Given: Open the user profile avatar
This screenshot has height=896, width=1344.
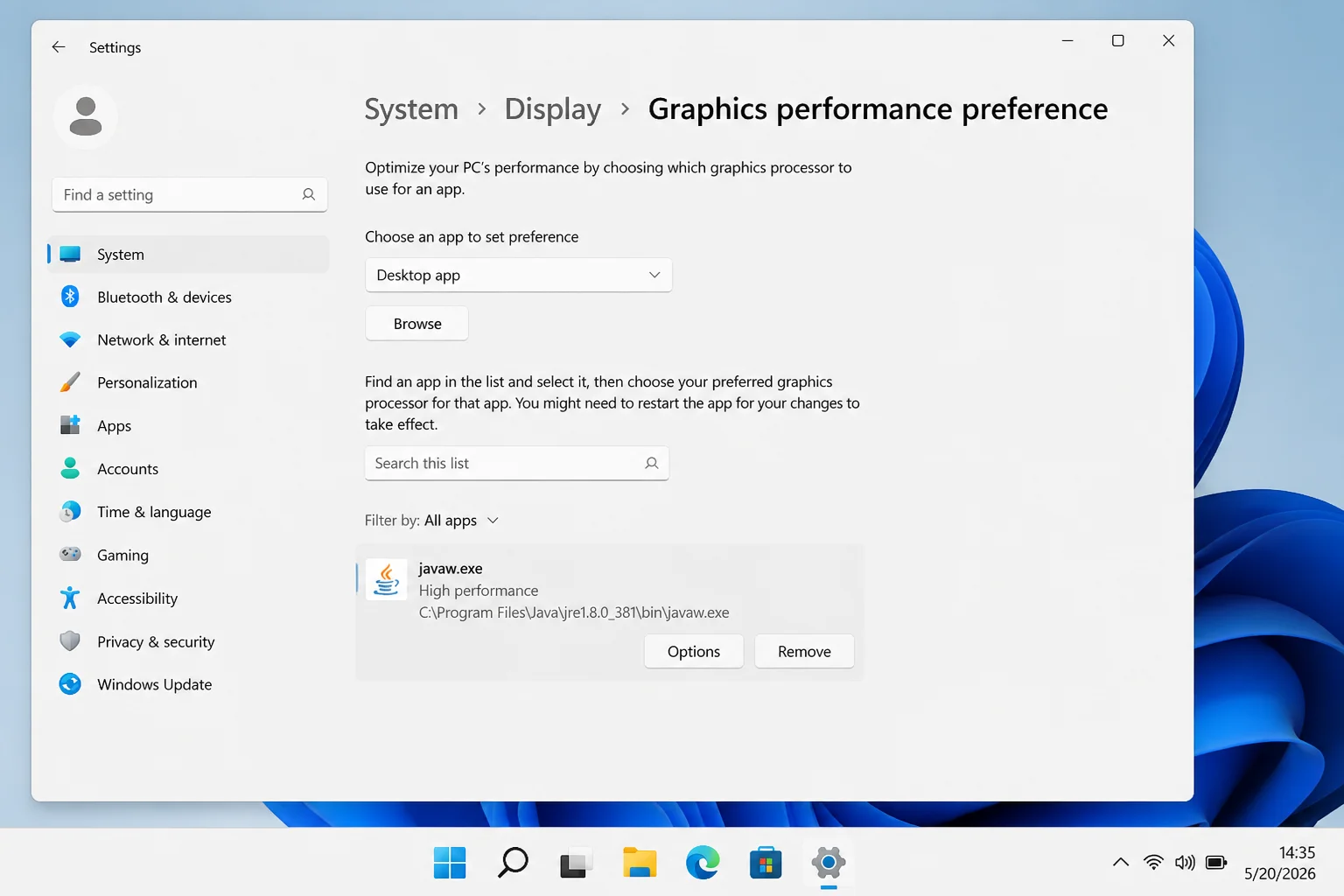Looking at the screenshot, I should pos(85,116).
